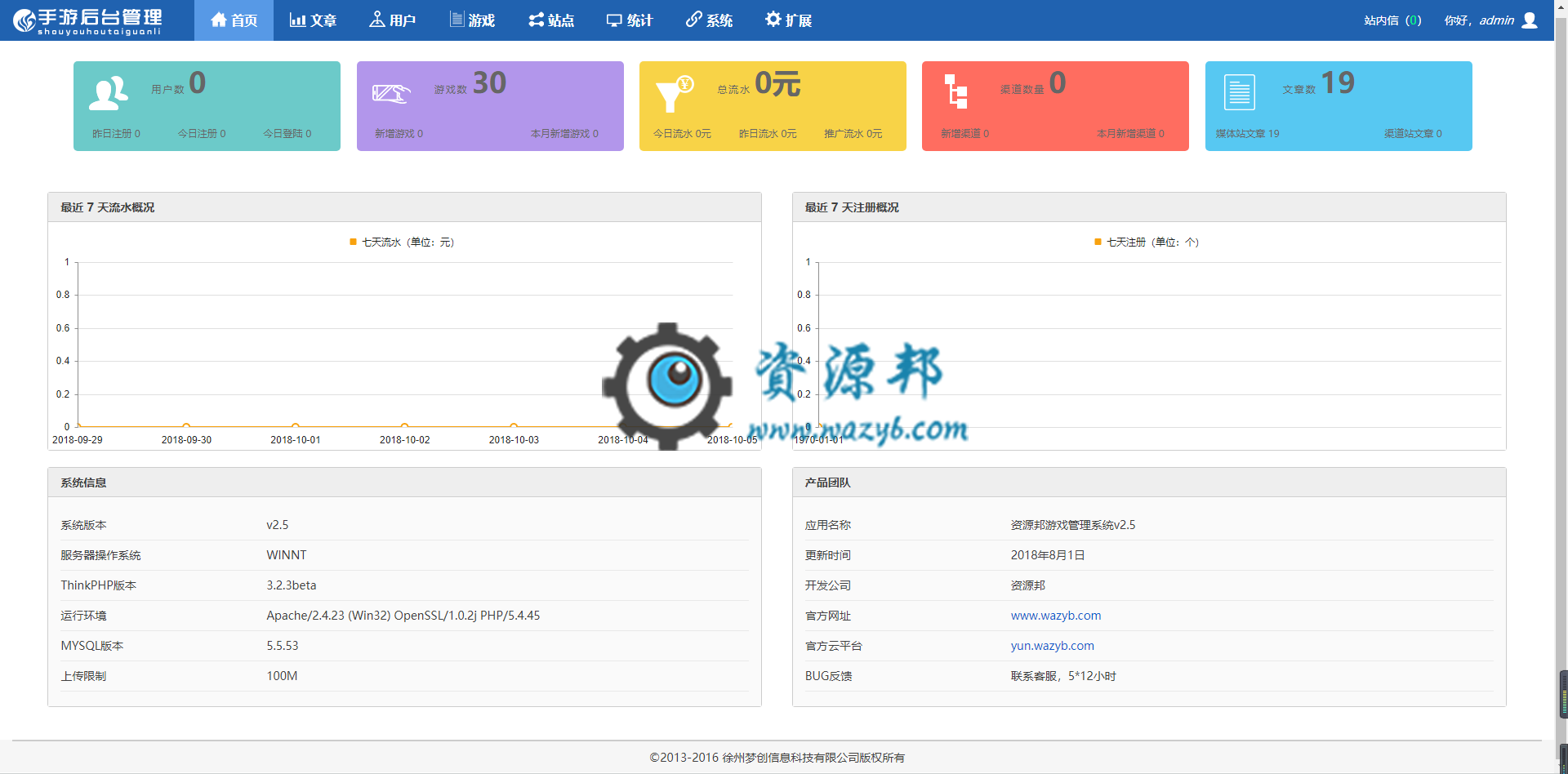The height and width of the screenshot is (774, 1568).
Task: Click 渠道站文章 0 stat
Action: coord(1413,133)
